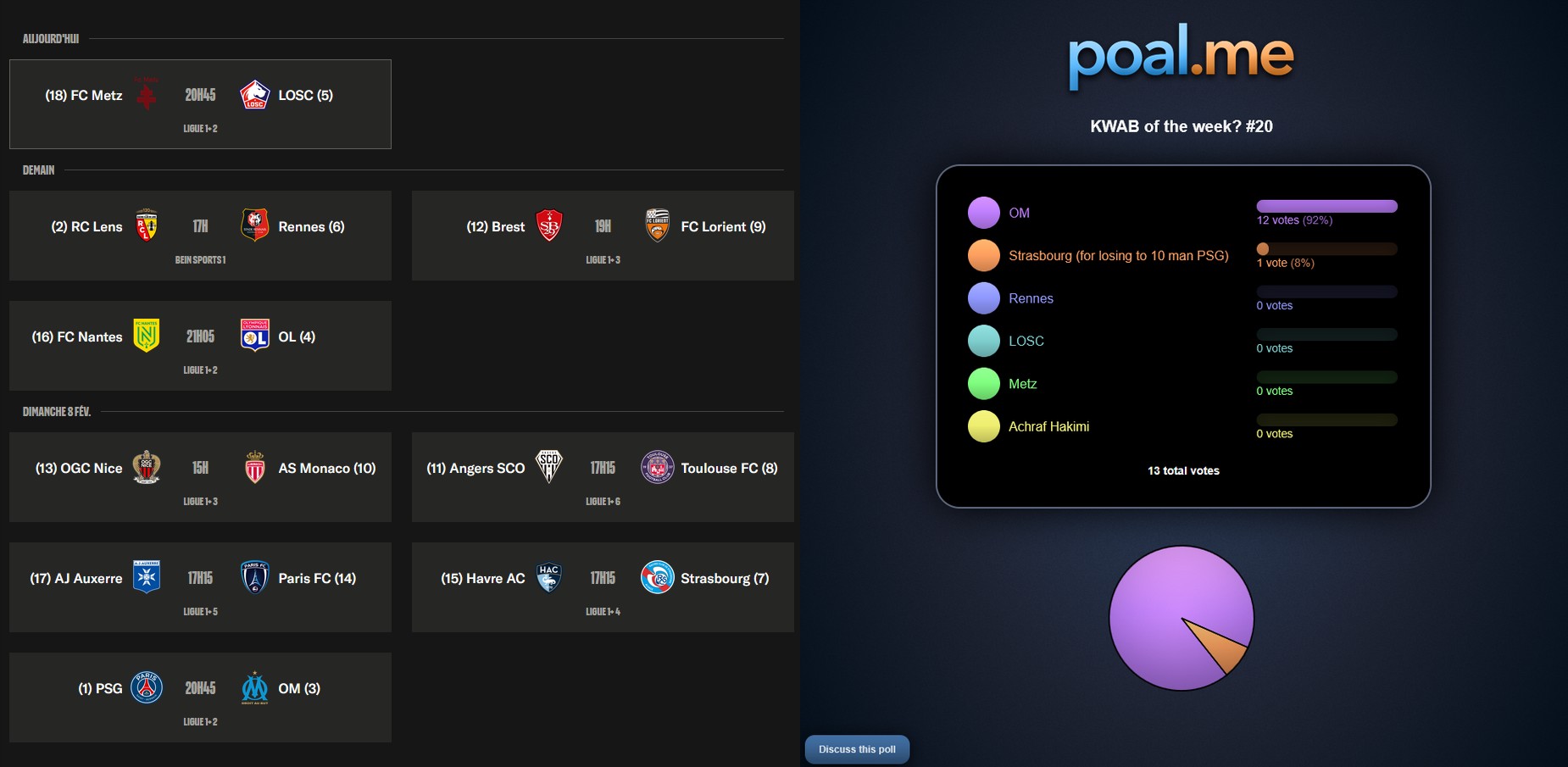Click the 'KWAB of the week? #20' poll title
The height and width of the screenshot is (767, 1568).
click(1182, 126)
